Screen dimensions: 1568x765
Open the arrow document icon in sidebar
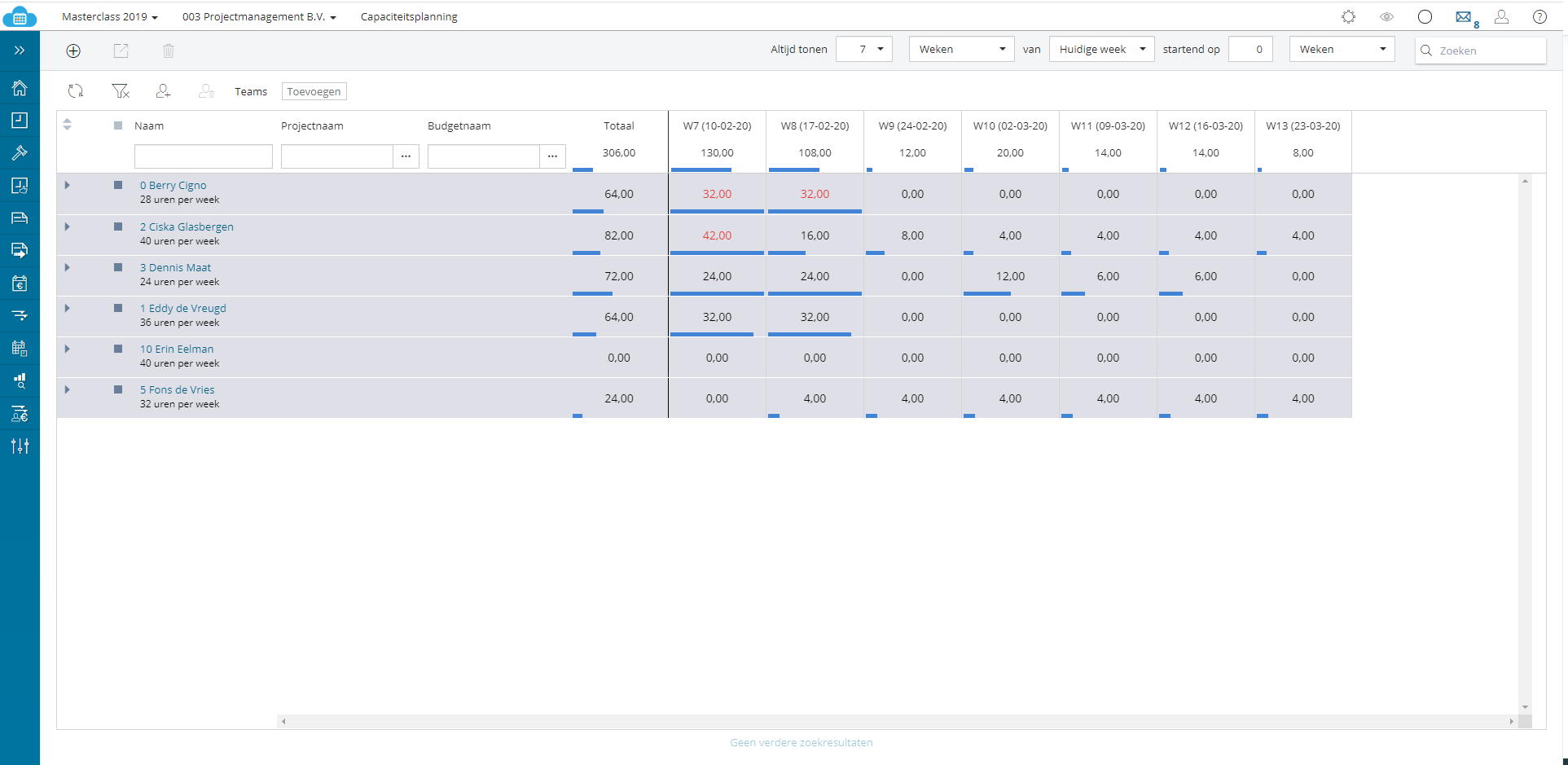coord(20,250)
